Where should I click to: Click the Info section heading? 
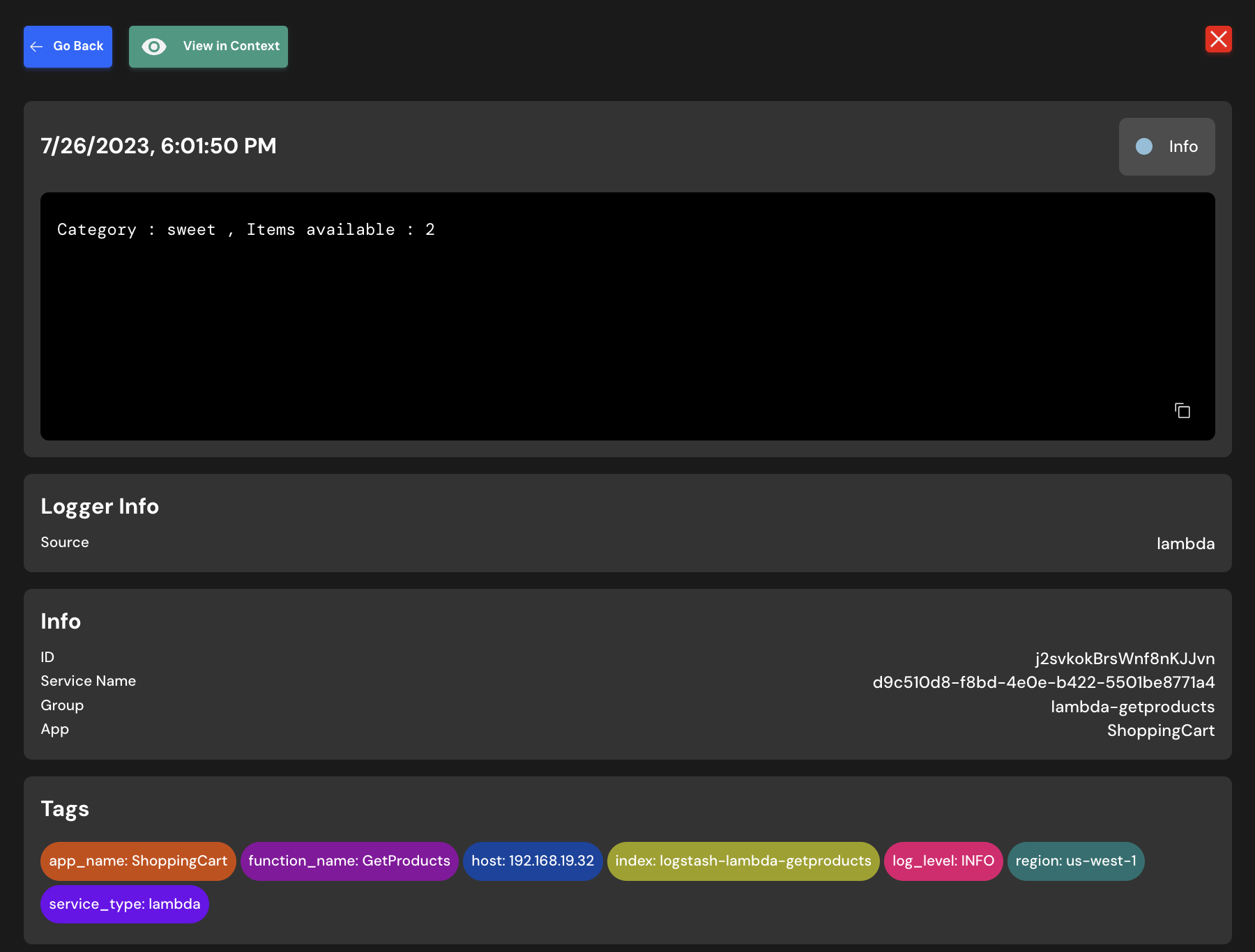pyautogui.click(x=61, y=621)
